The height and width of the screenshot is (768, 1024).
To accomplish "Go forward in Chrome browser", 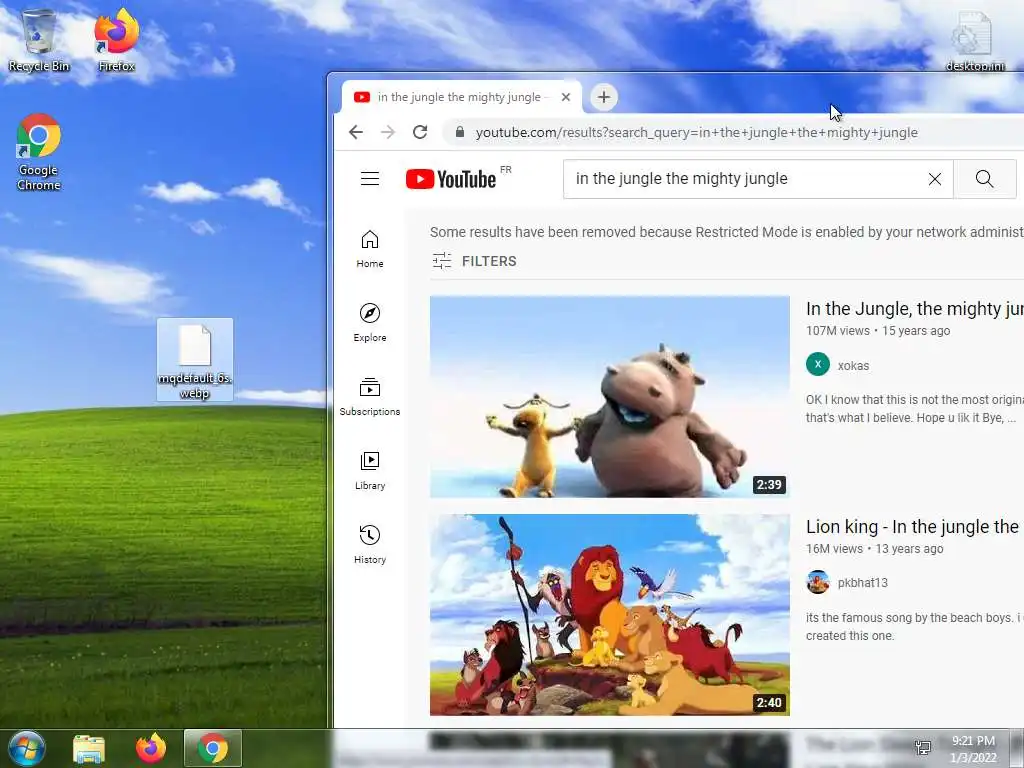I will pyautogui.click(x=388, y=133).
